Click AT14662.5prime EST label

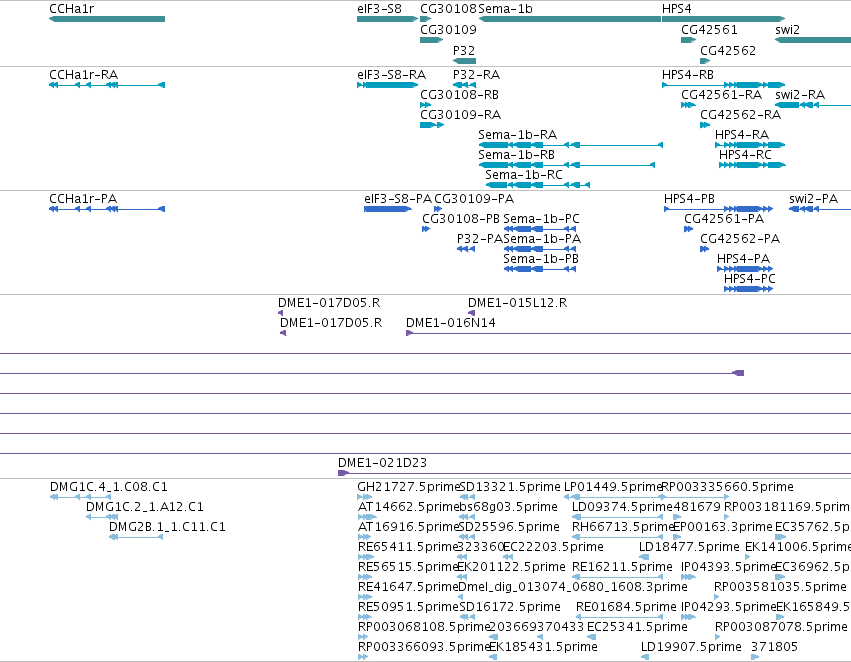pyautogui.click(x=408, y=507)
